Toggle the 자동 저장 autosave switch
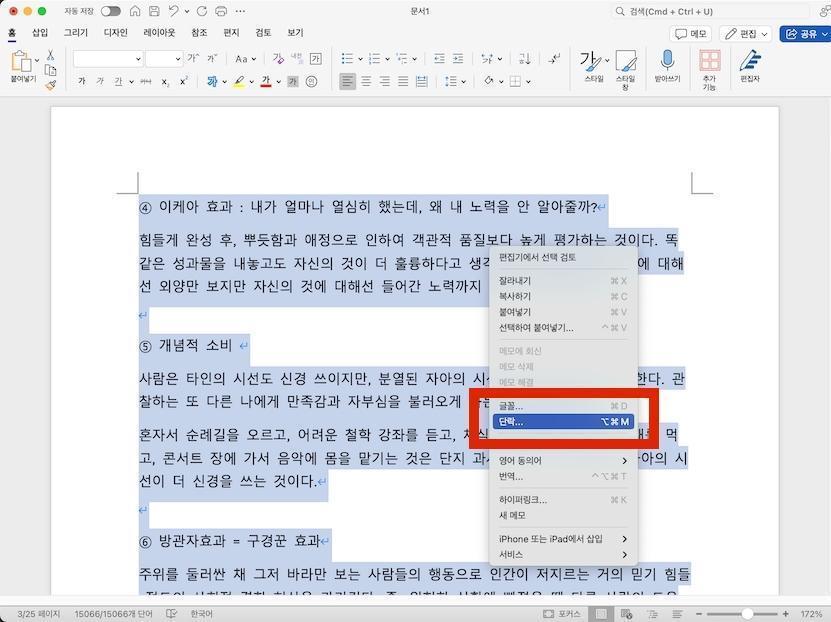 (x=110, y=11)
